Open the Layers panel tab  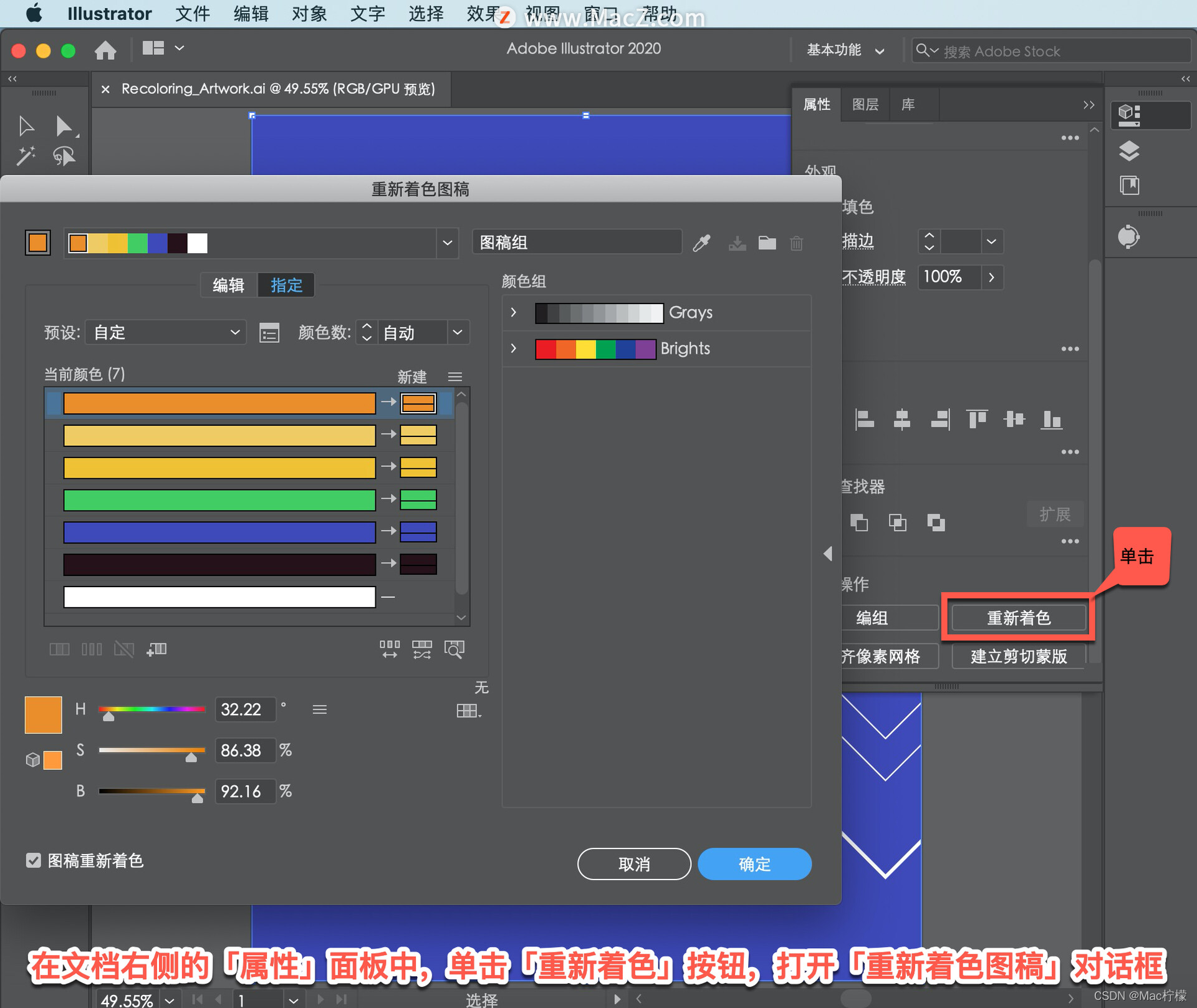tap(865, 105)
